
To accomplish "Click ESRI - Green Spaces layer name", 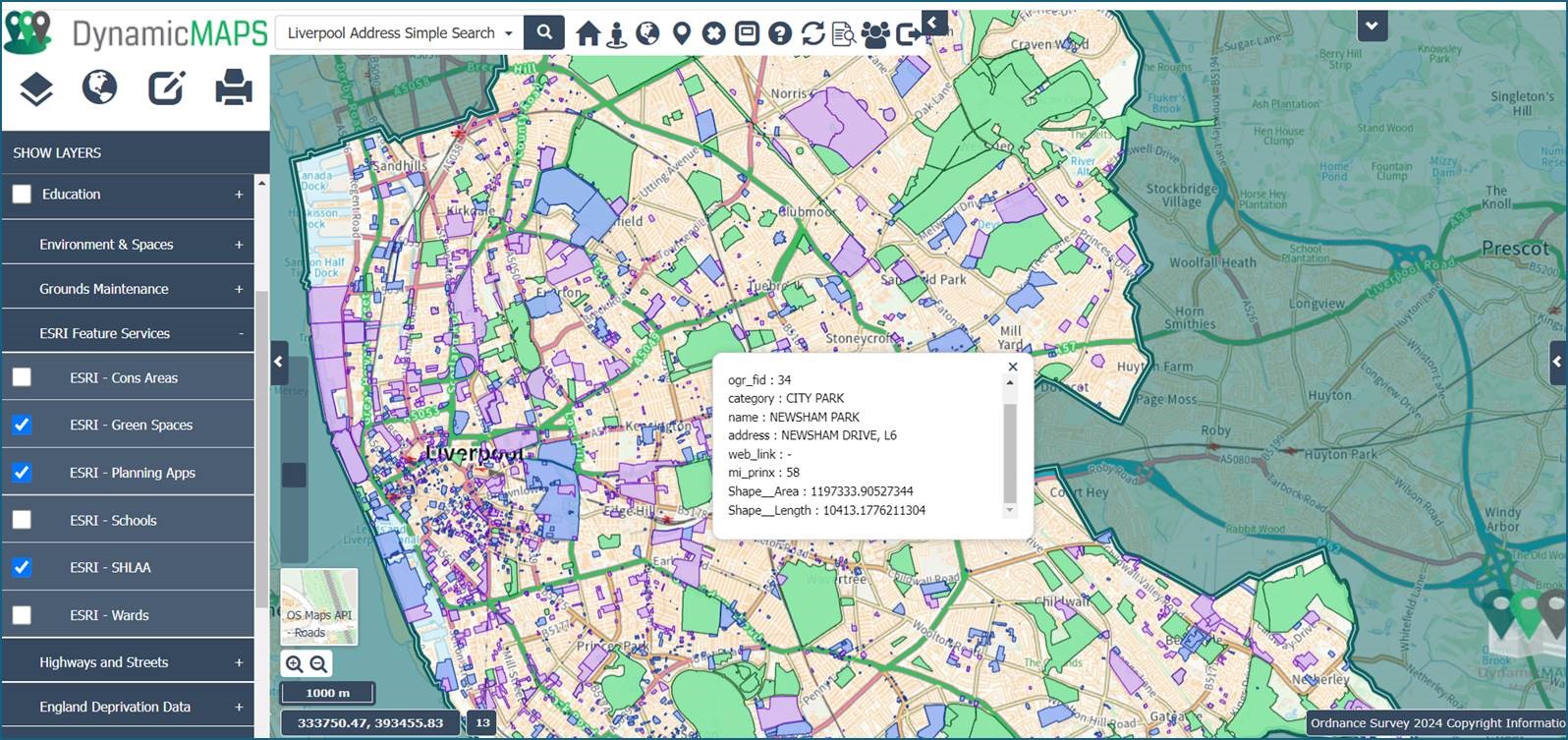I will click(x=131, y=425).
